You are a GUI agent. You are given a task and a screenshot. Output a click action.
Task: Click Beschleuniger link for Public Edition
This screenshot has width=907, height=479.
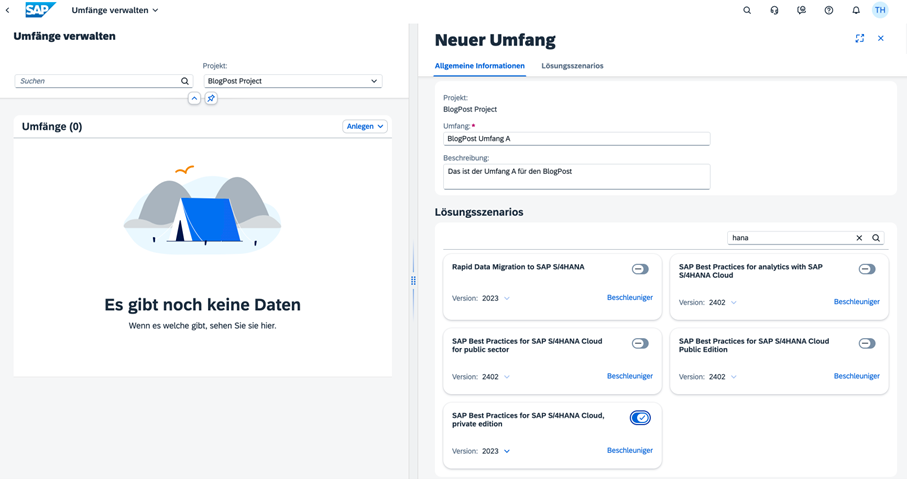856,376
